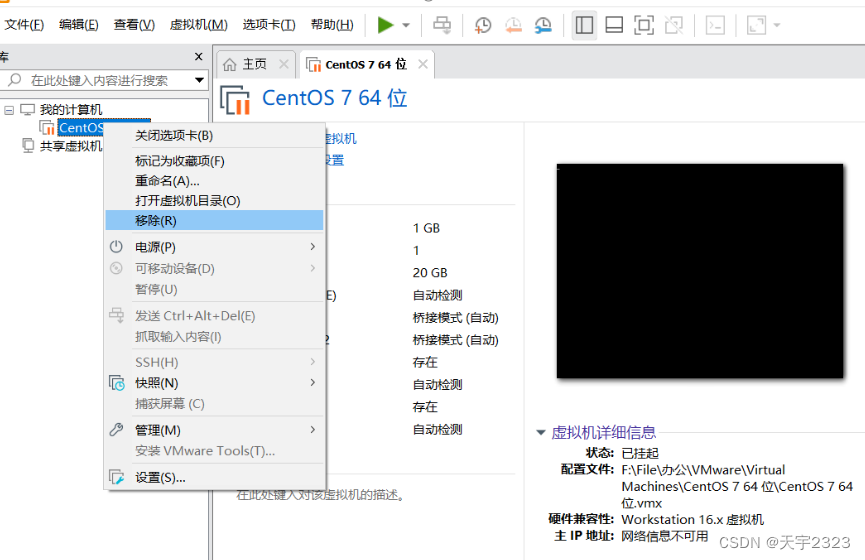Image resolution: width=865 pixels, height=560 pixels.
Task: Choose 移除(R) from context menu
Action: tap(214, 221)
